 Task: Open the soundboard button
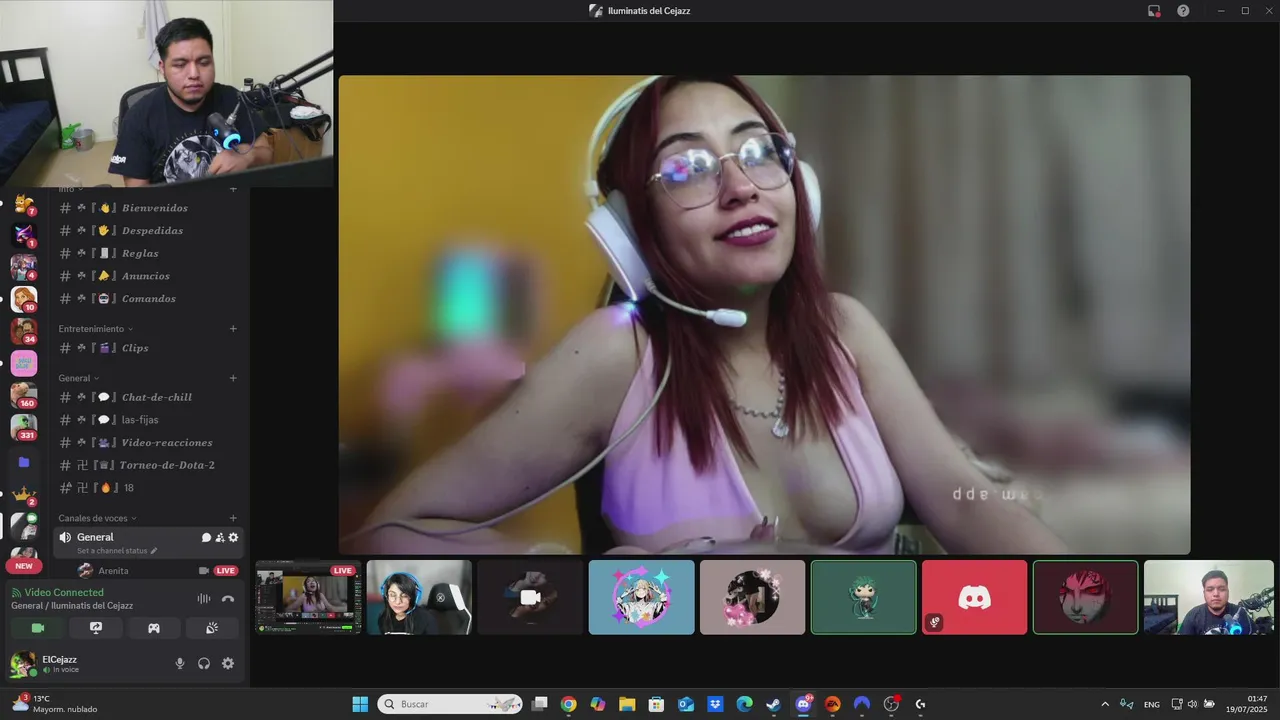click(x=212, y=628)
